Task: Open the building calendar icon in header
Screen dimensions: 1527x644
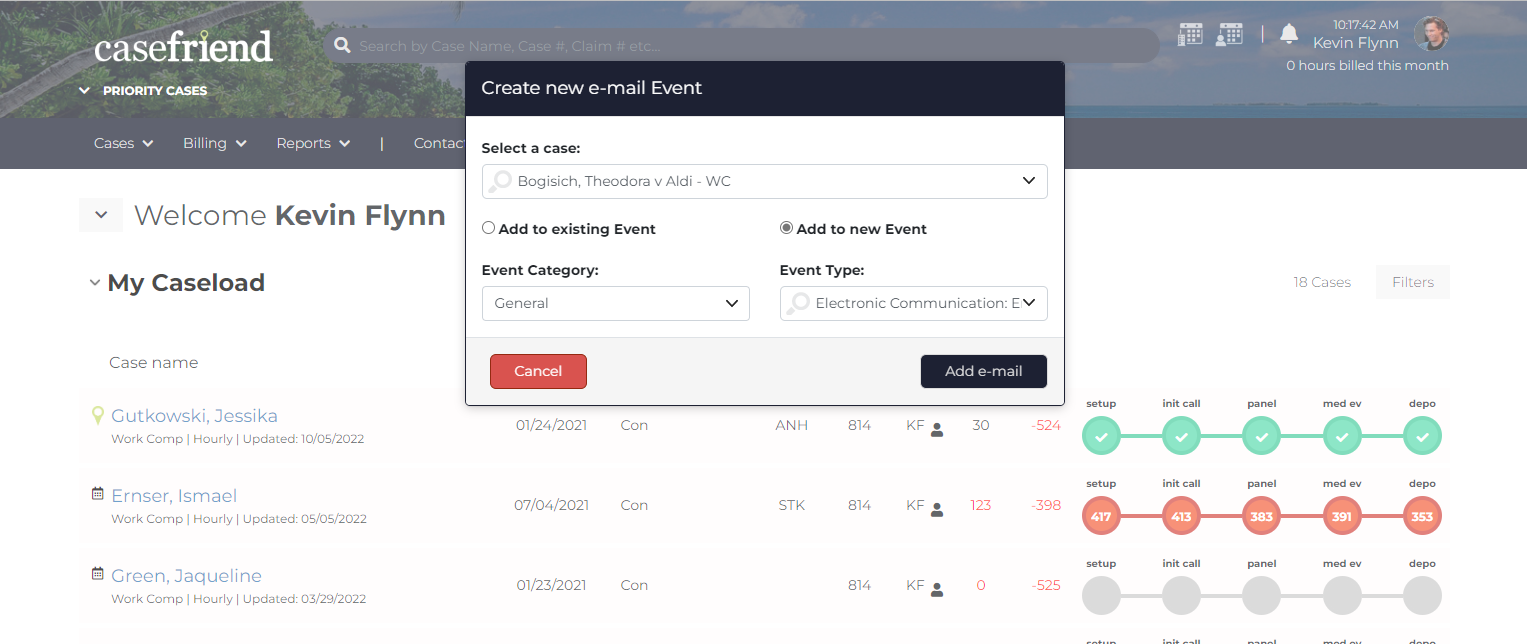Action: point(1190,34)
